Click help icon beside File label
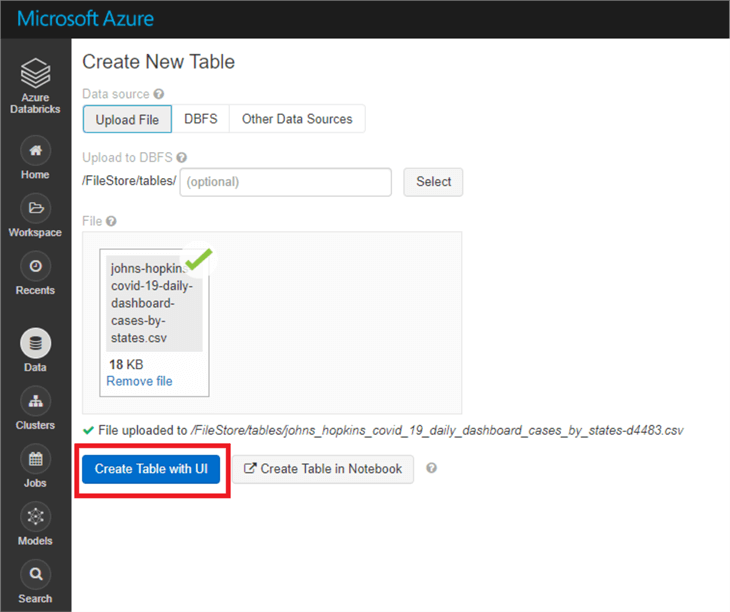Viewport: 730px width, 612px height. (x=111, y=221)
